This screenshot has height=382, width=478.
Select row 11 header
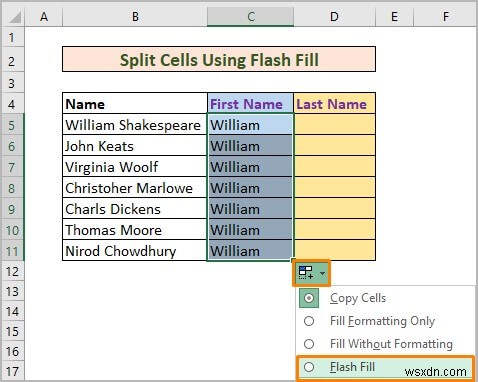tap(13, 251)
